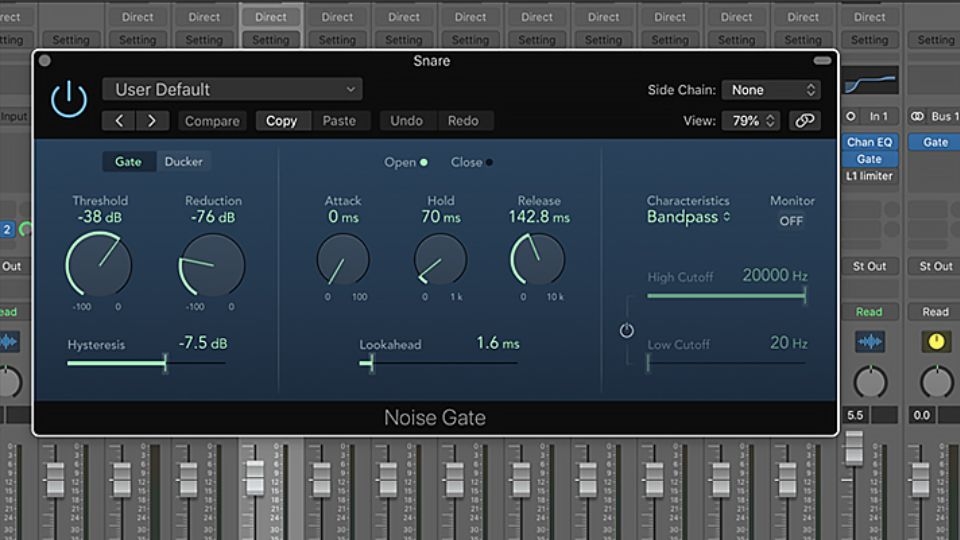The image size is (960, 540).
Task: Click the In 1 input slot
Action: [878, 116]
